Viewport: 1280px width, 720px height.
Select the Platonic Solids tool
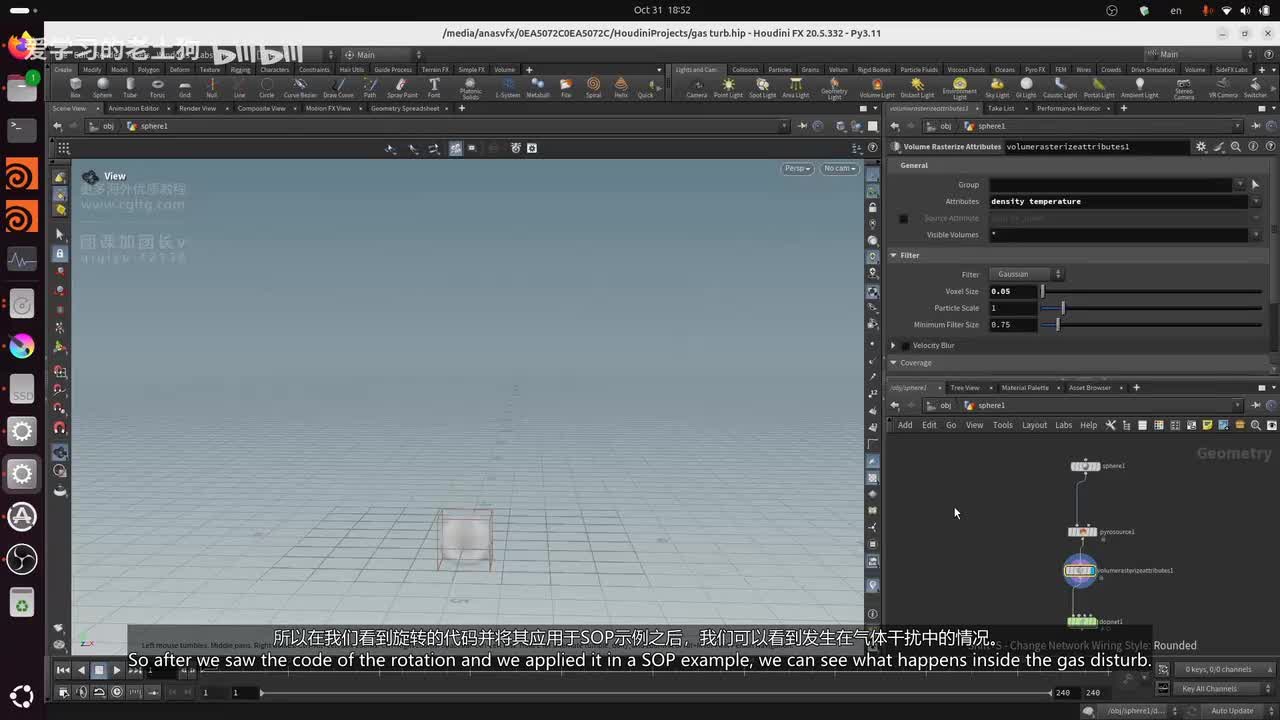pos(470,89)
